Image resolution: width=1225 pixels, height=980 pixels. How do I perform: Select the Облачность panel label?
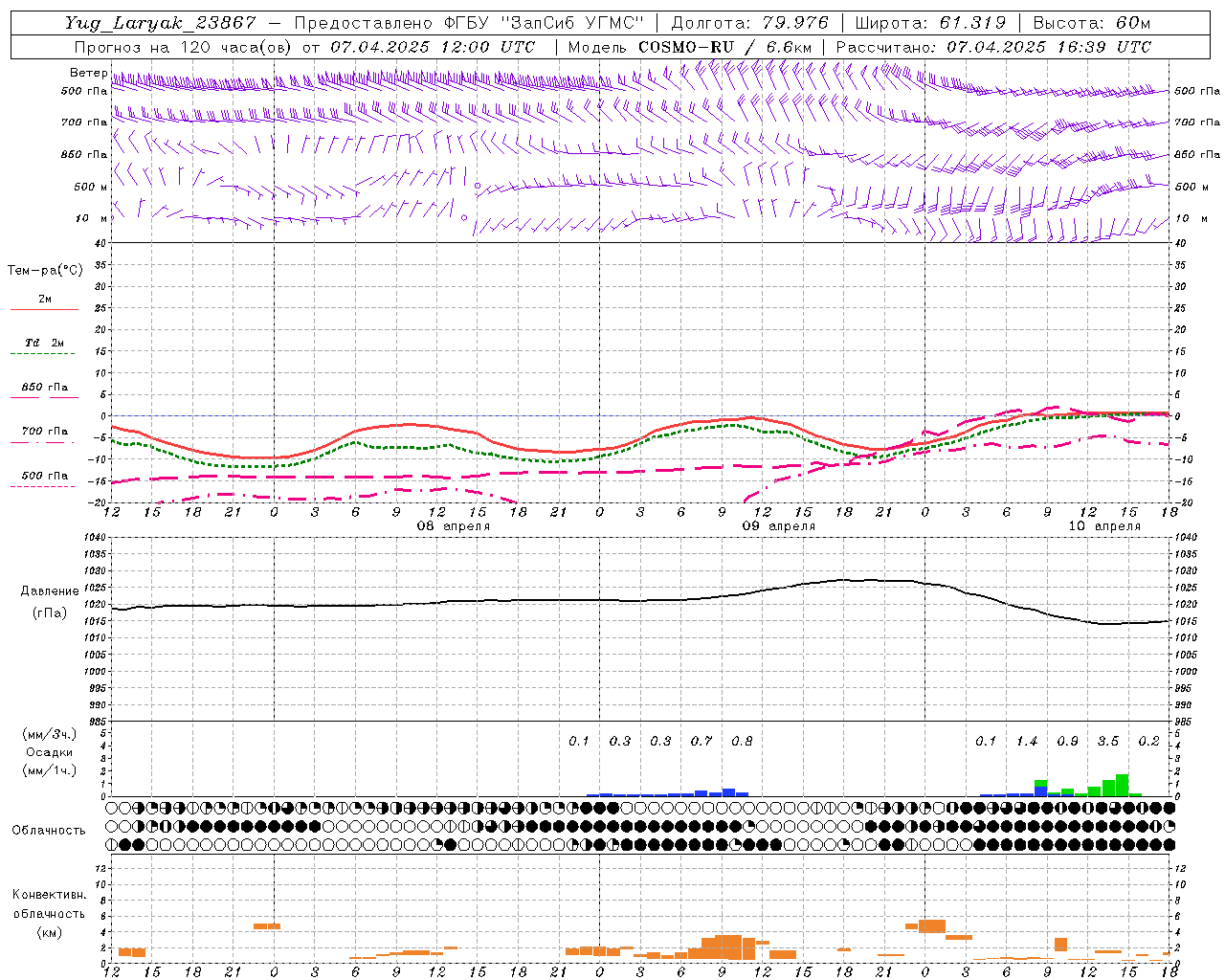(49, 831)
